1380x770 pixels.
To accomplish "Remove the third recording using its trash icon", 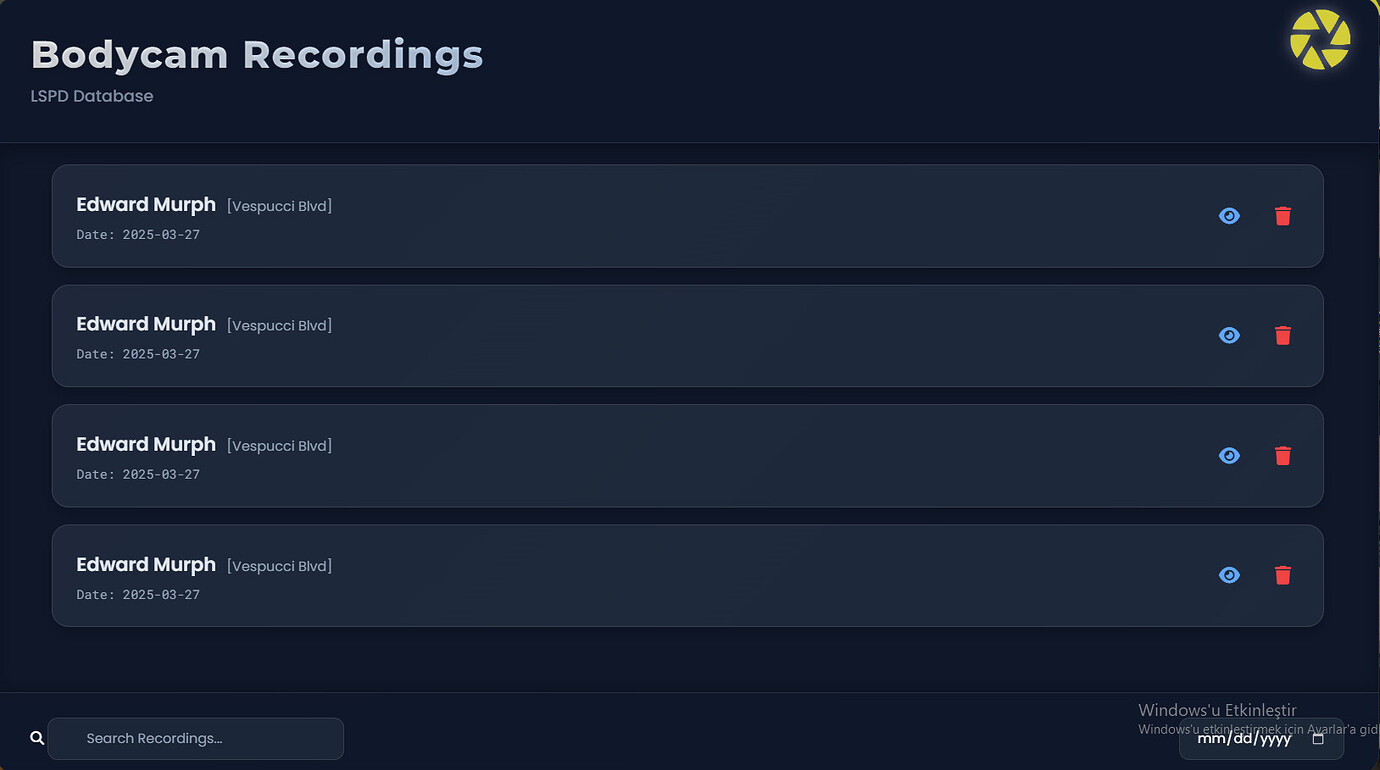I will point(1283,456).
